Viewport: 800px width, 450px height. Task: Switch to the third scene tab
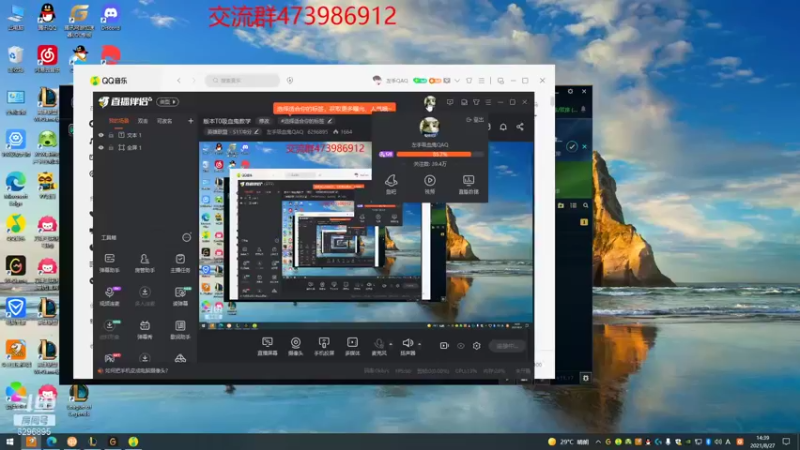tap(164, 121)
